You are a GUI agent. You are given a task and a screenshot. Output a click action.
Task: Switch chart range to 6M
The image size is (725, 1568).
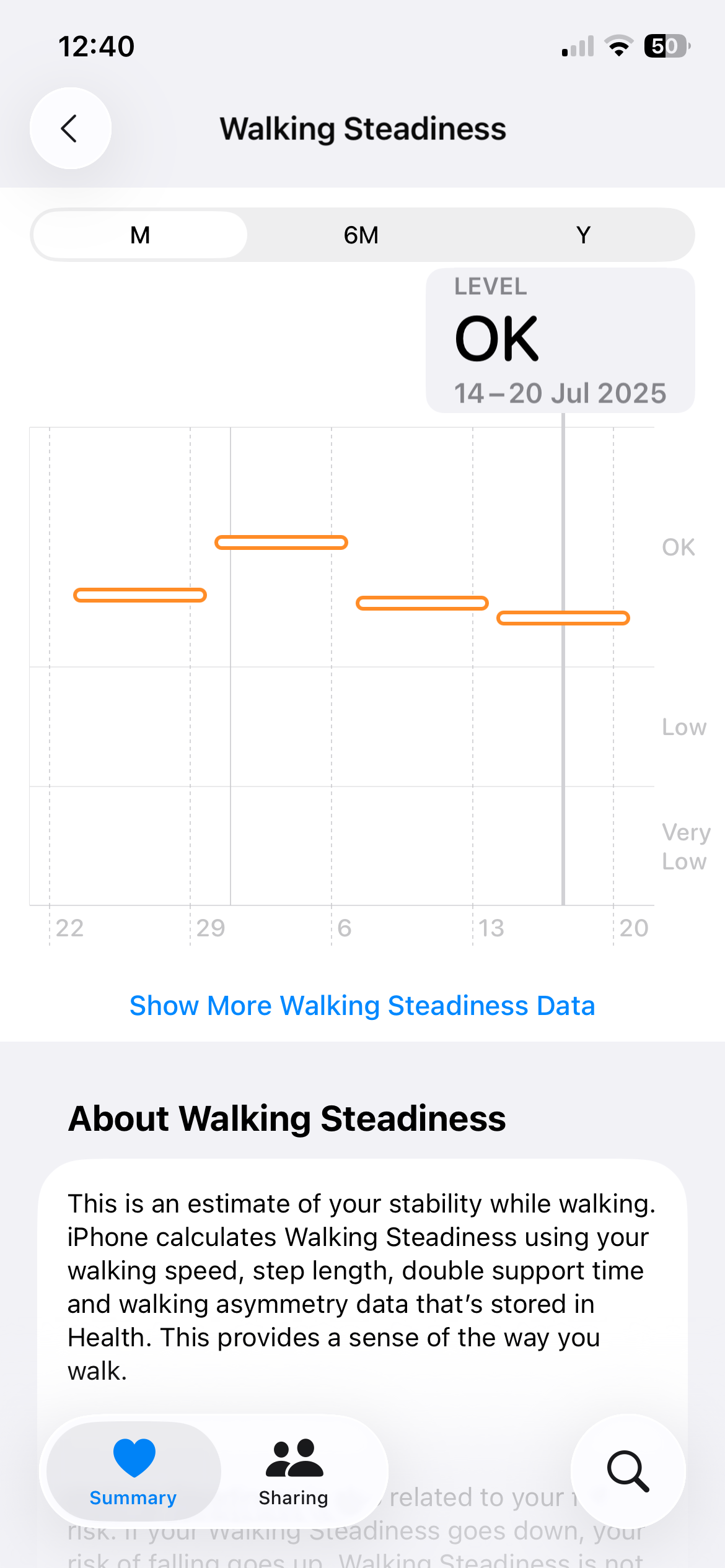coord(361,235)
